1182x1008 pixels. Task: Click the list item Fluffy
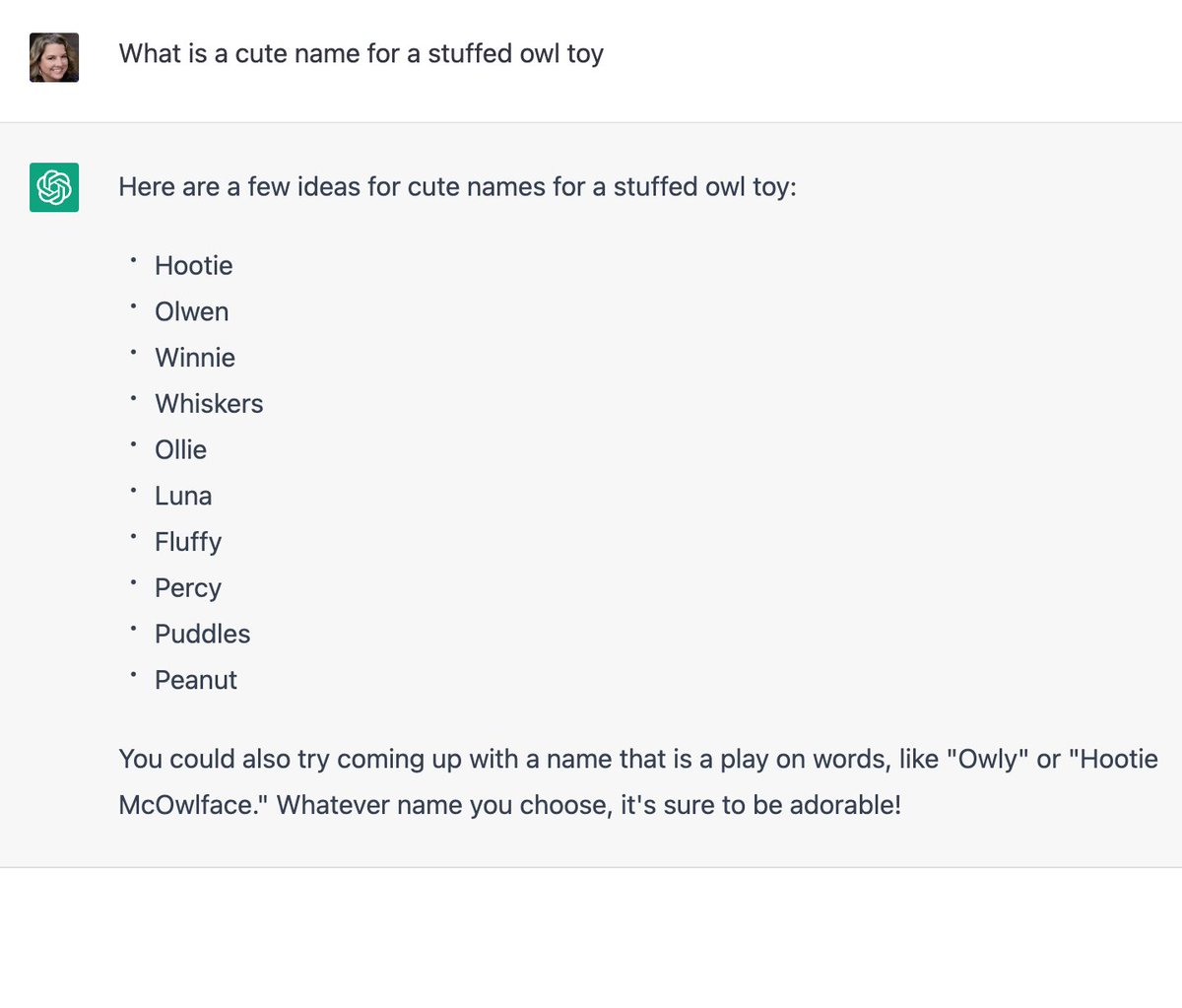188,542
